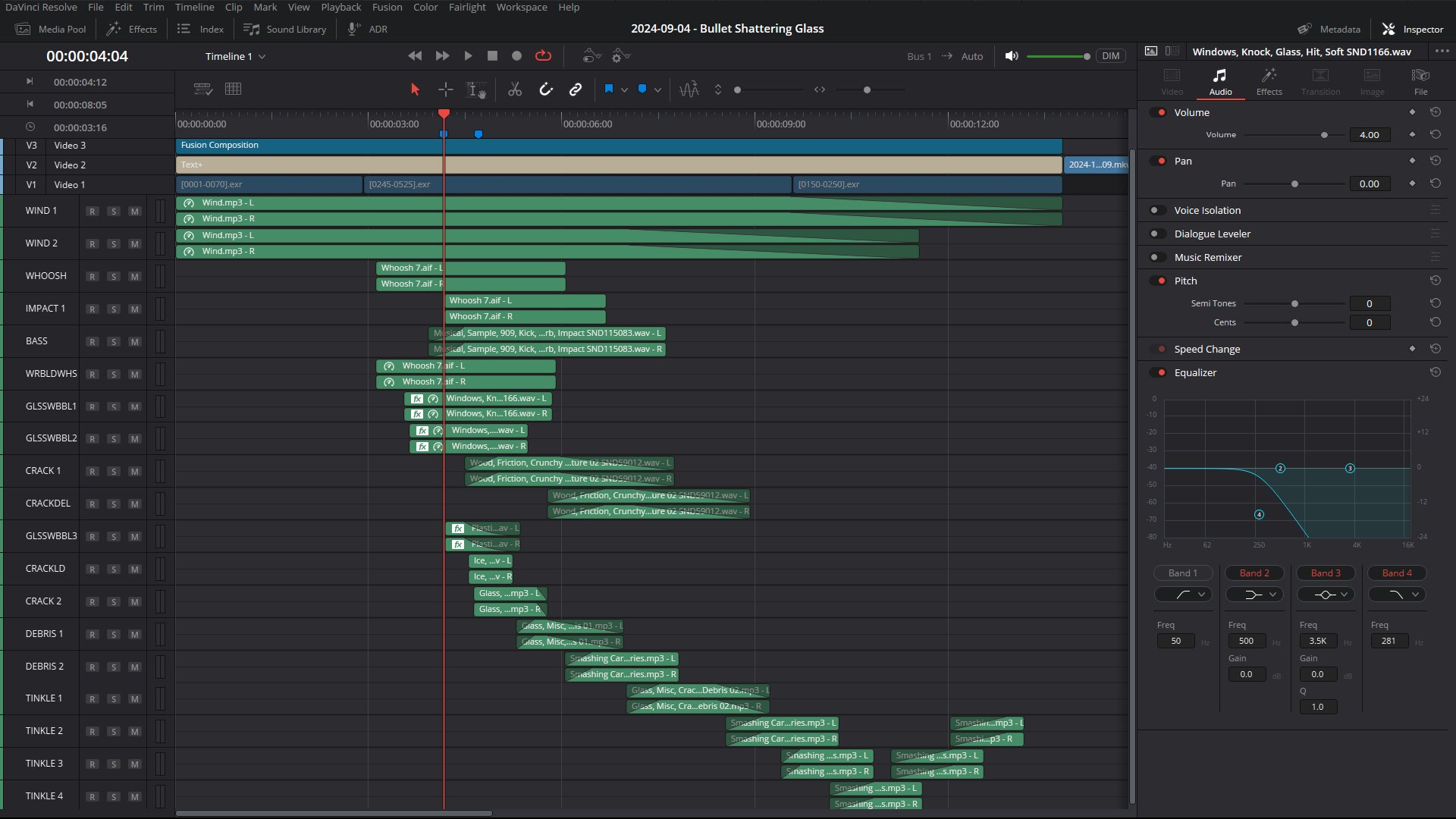Screen dimensions: 1456x819
Task: Open Inspector options three-dot menu
Action: click(1442, 51)
